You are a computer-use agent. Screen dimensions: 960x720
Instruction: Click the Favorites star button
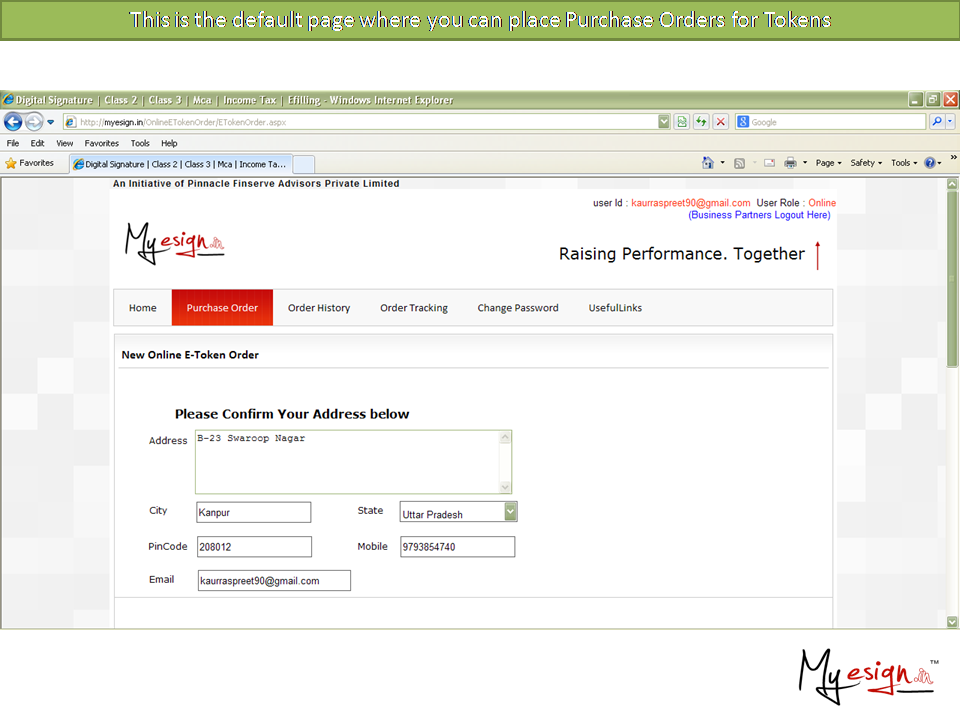30,163
